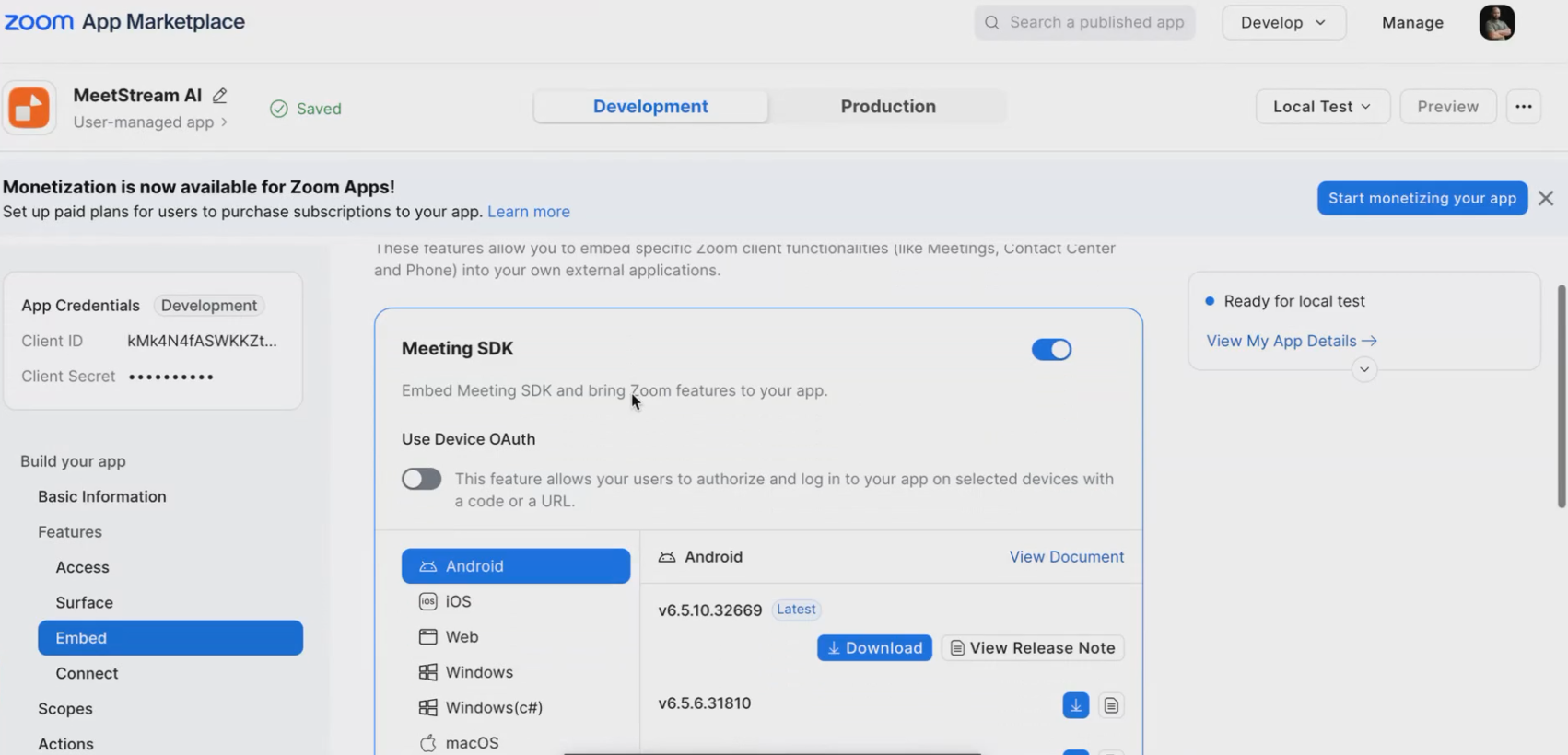The image size is (1568, 755).
Task: Switch to the Production tab
Action: click(x=888, y=106)
